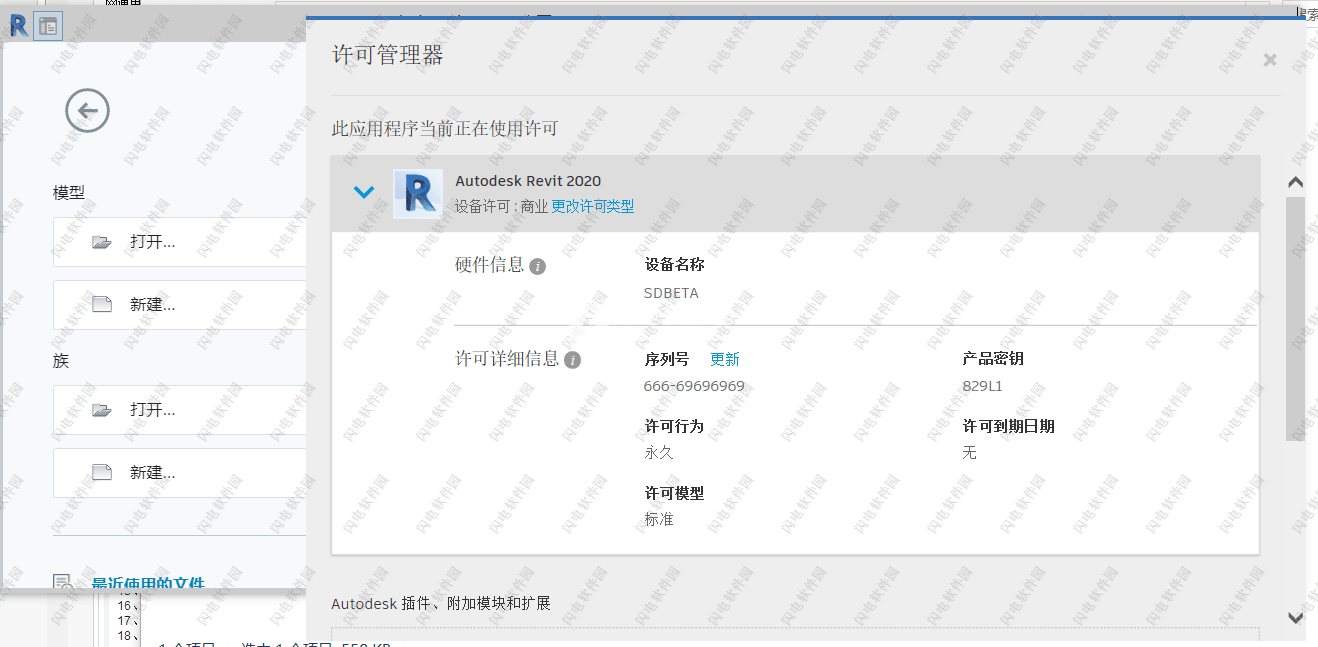Open a model with 打开... under 模型

(180, 242)
